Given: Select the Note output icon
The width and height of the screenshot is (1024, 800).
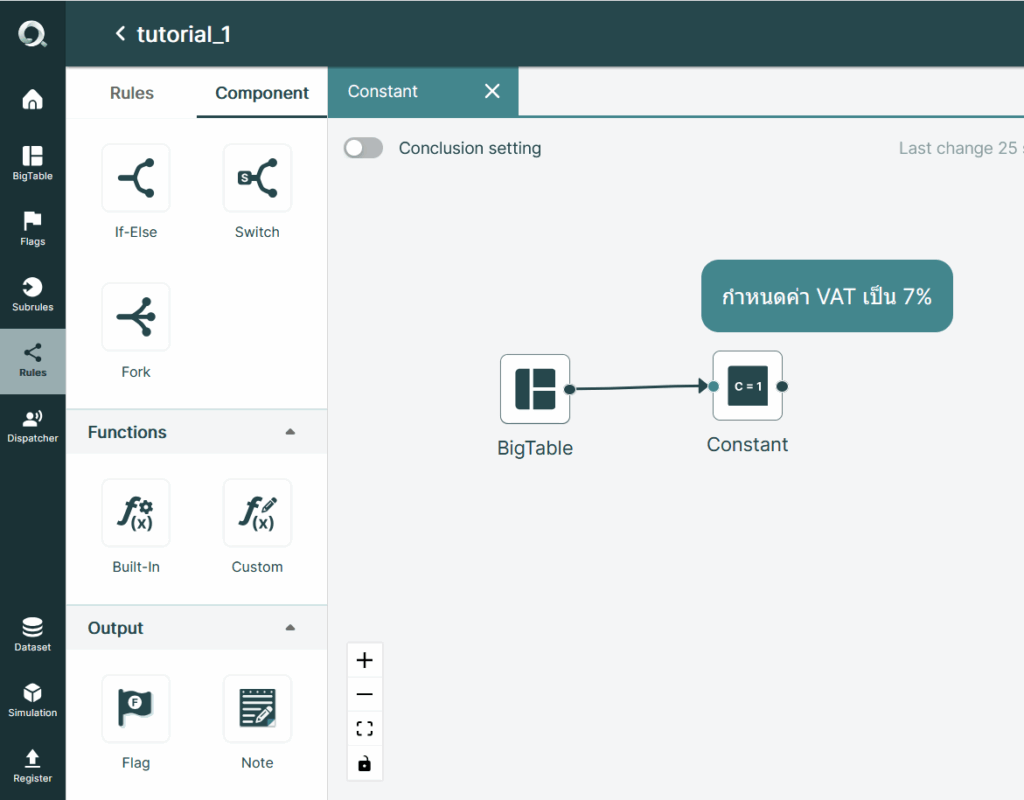Looking at the screenshot, I should 257,709.
